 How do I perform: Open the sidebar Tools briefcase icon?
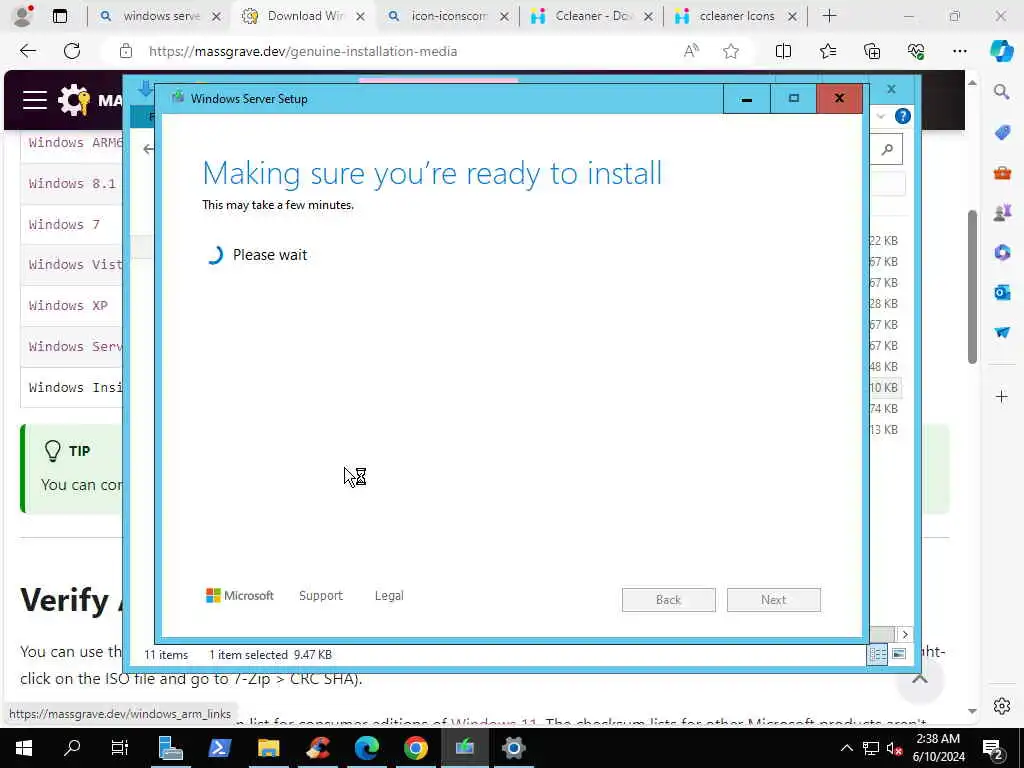click(x=1002, y=173)
